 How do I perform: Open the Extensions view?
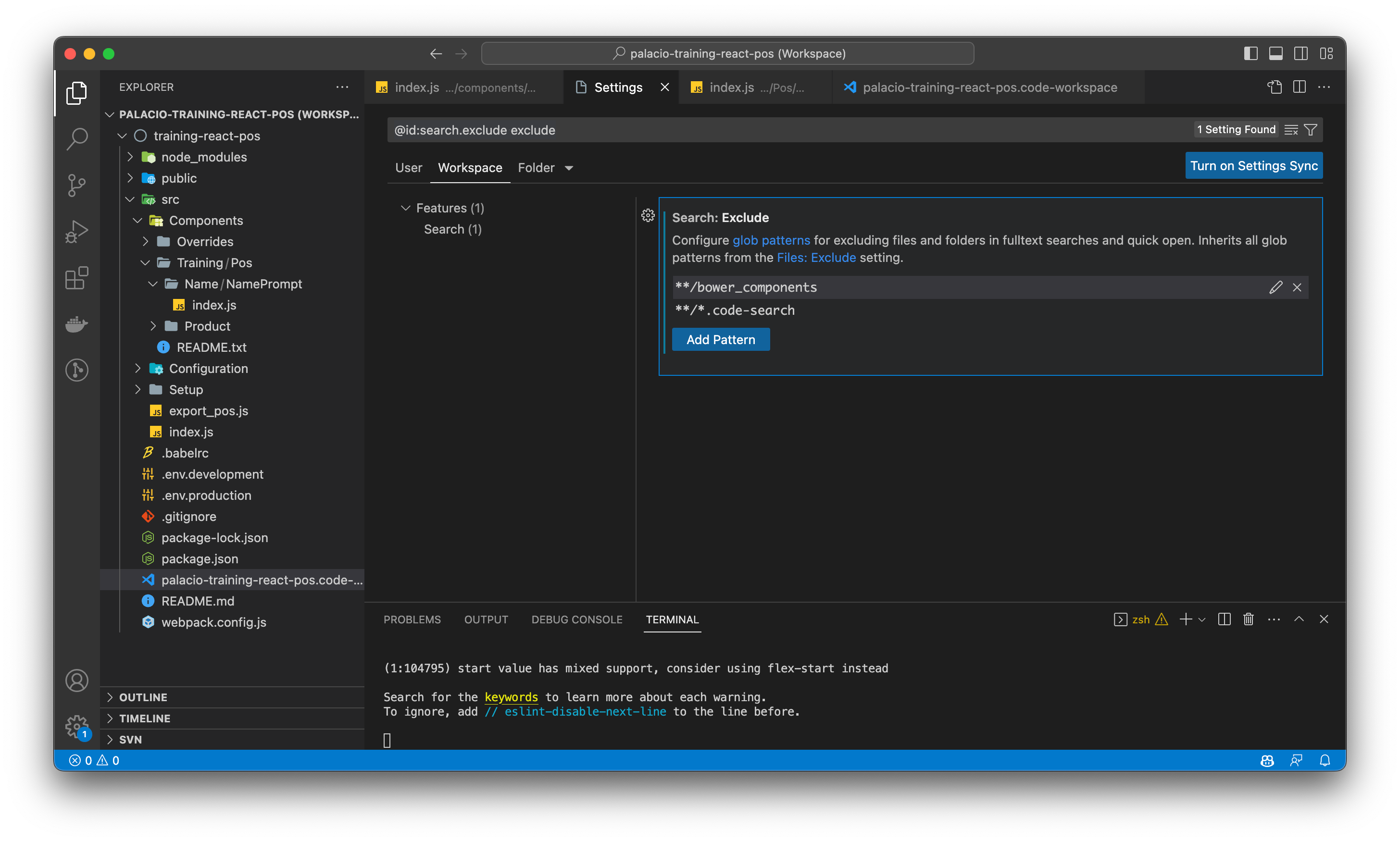76,278
